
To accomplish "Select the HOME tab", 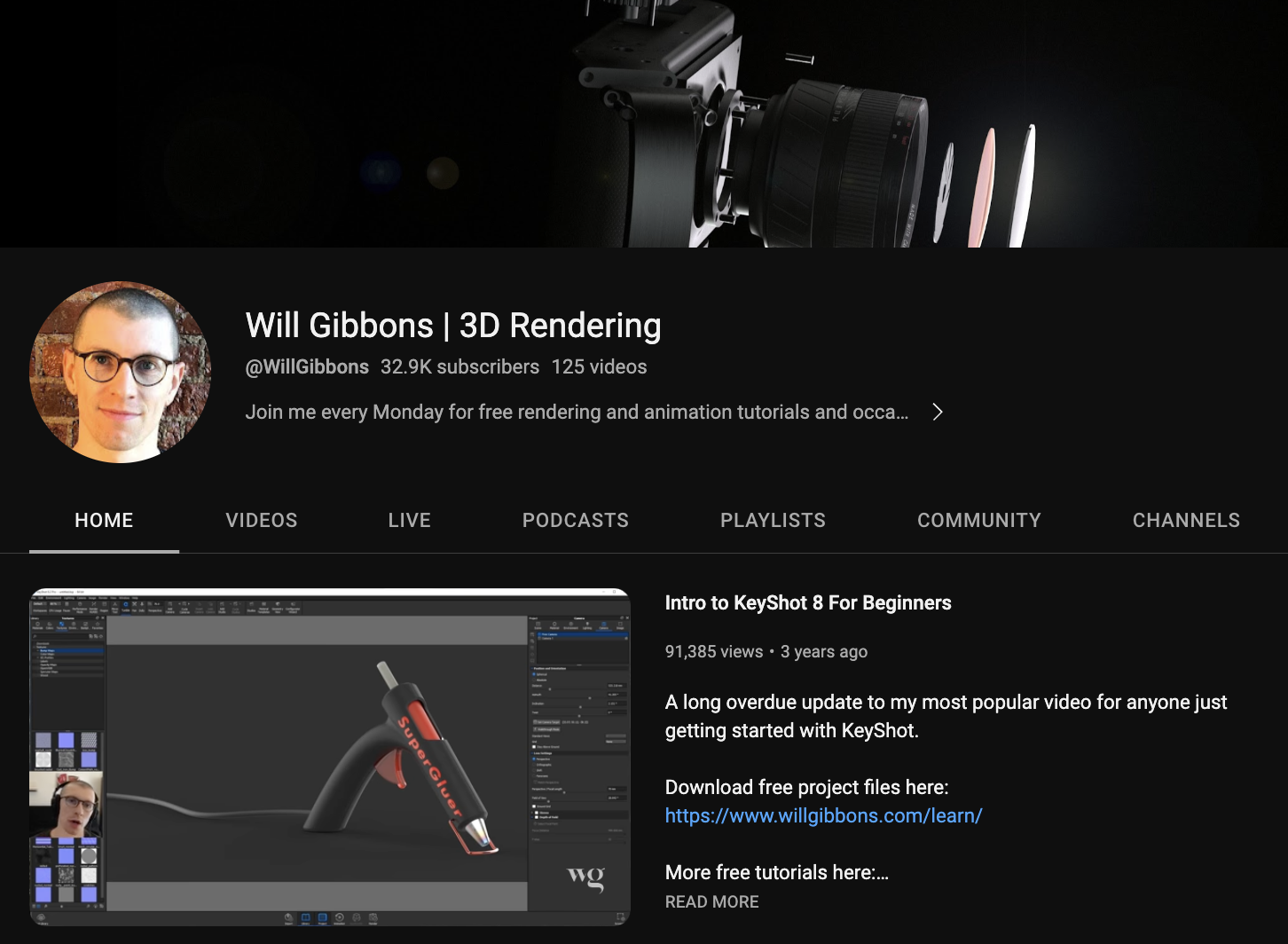I will (104, 521).
